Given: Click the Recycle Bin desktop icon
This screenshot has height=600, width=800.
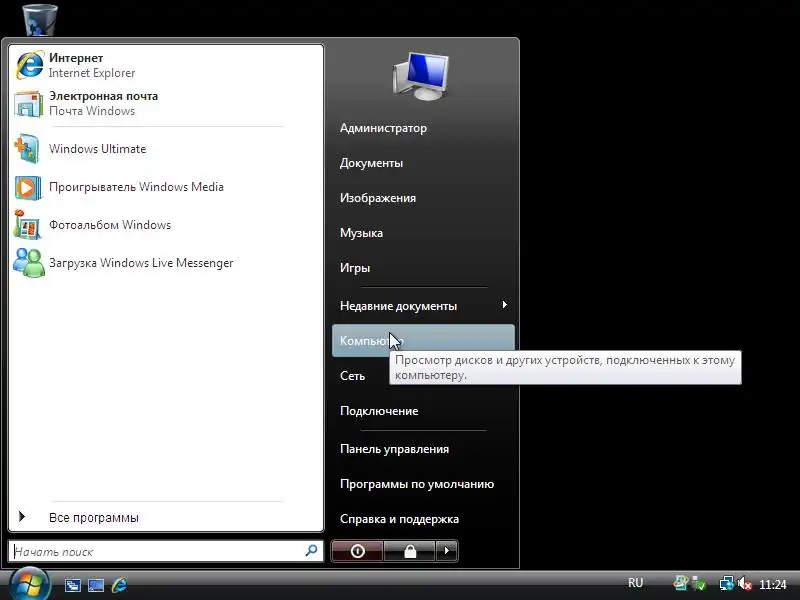Looking at the screenshot, I should (40, 19).
